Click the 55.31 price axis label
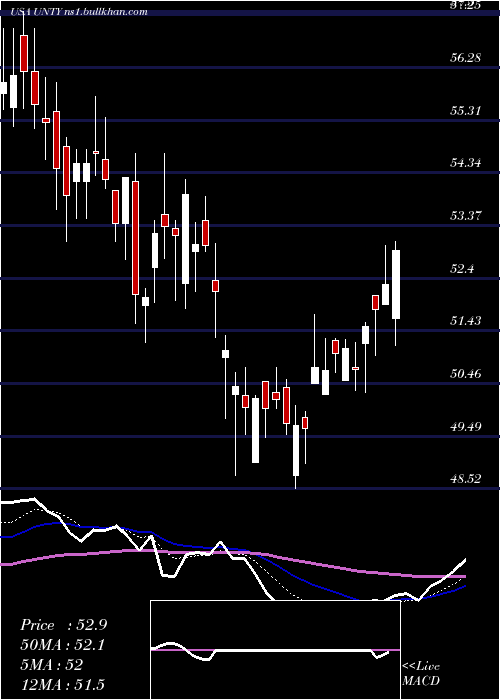 pyautogui.click(x=465, y=110)
